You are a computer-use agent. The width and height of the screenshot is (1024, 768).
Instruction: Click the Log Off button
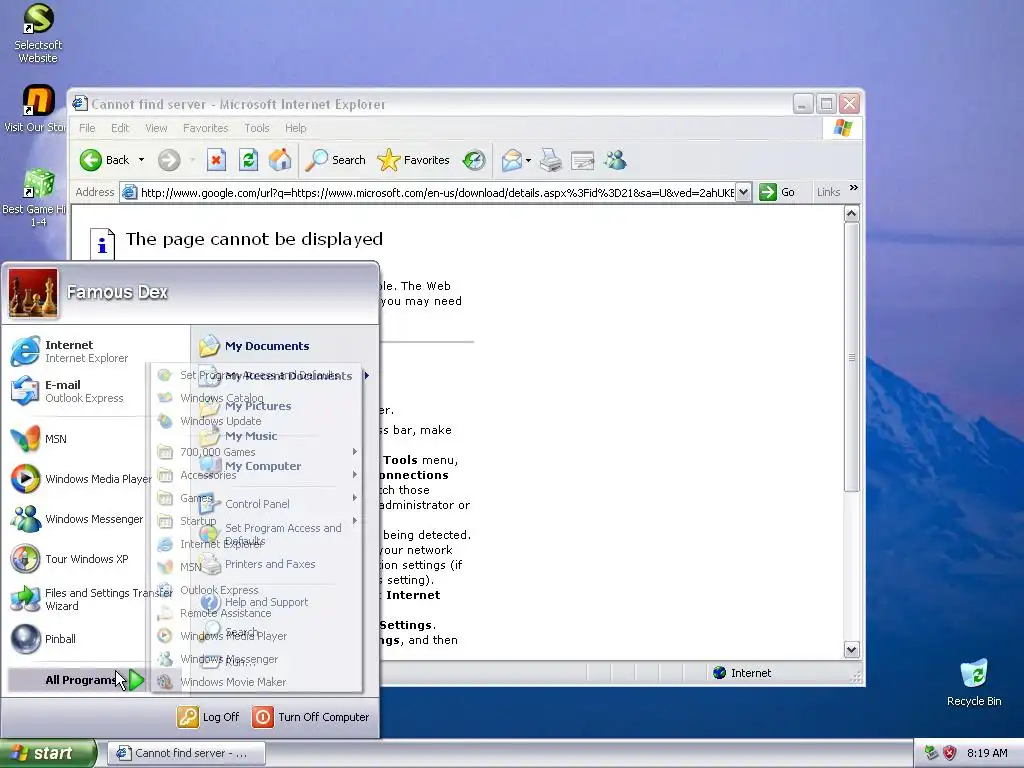point(208,717)
